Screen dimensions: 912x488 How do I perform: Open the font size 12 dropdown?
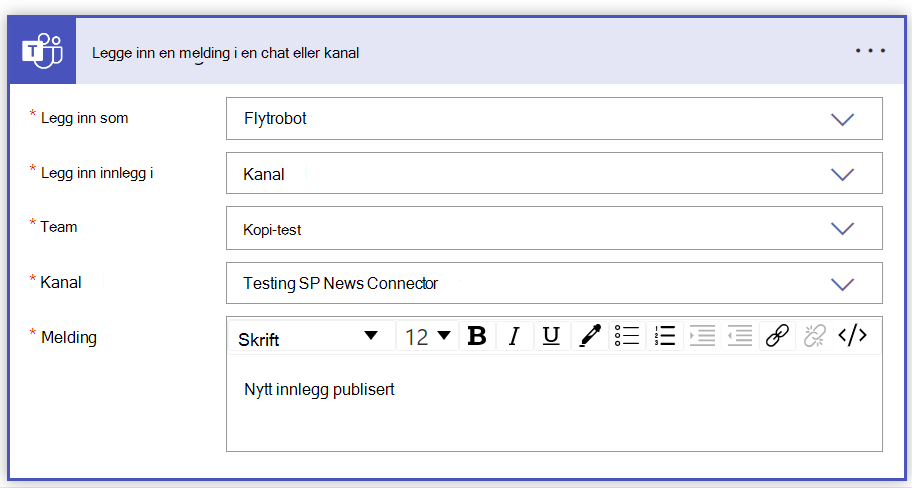pyautogui.click(x=428, y=336)
